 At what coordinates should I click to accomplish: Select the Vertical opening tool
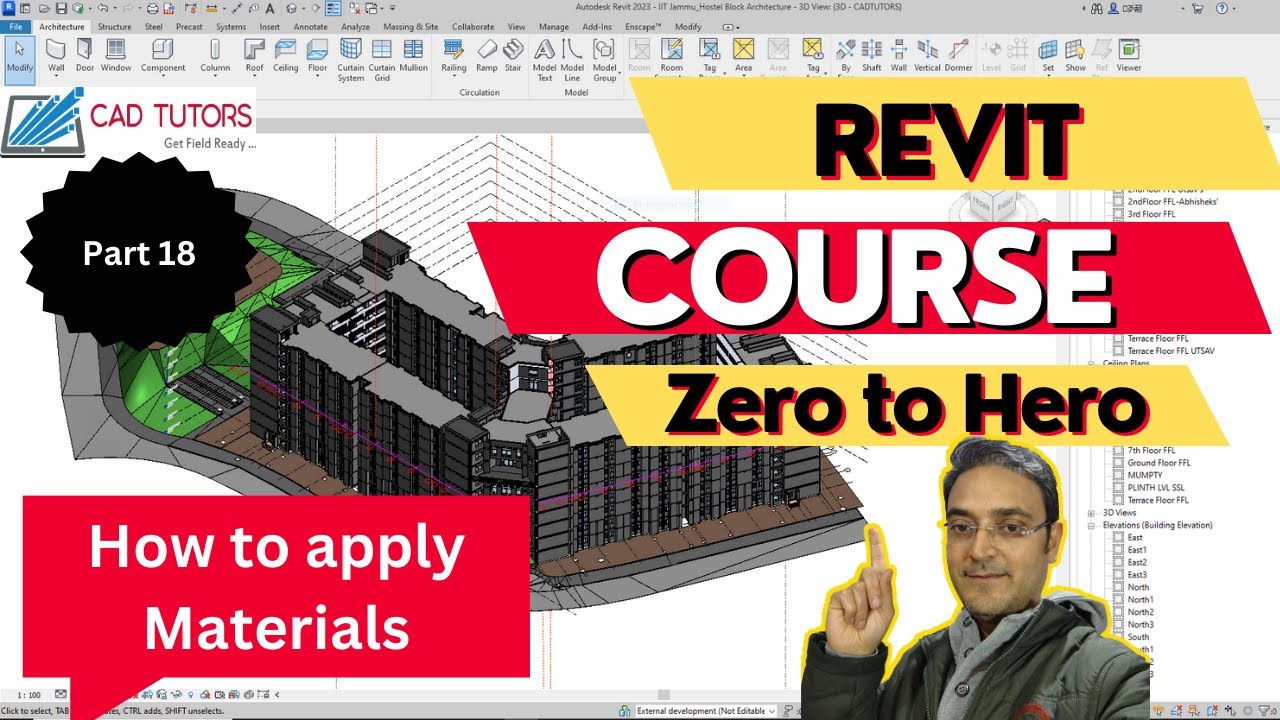pyautogui.click(x=927, y=56)
